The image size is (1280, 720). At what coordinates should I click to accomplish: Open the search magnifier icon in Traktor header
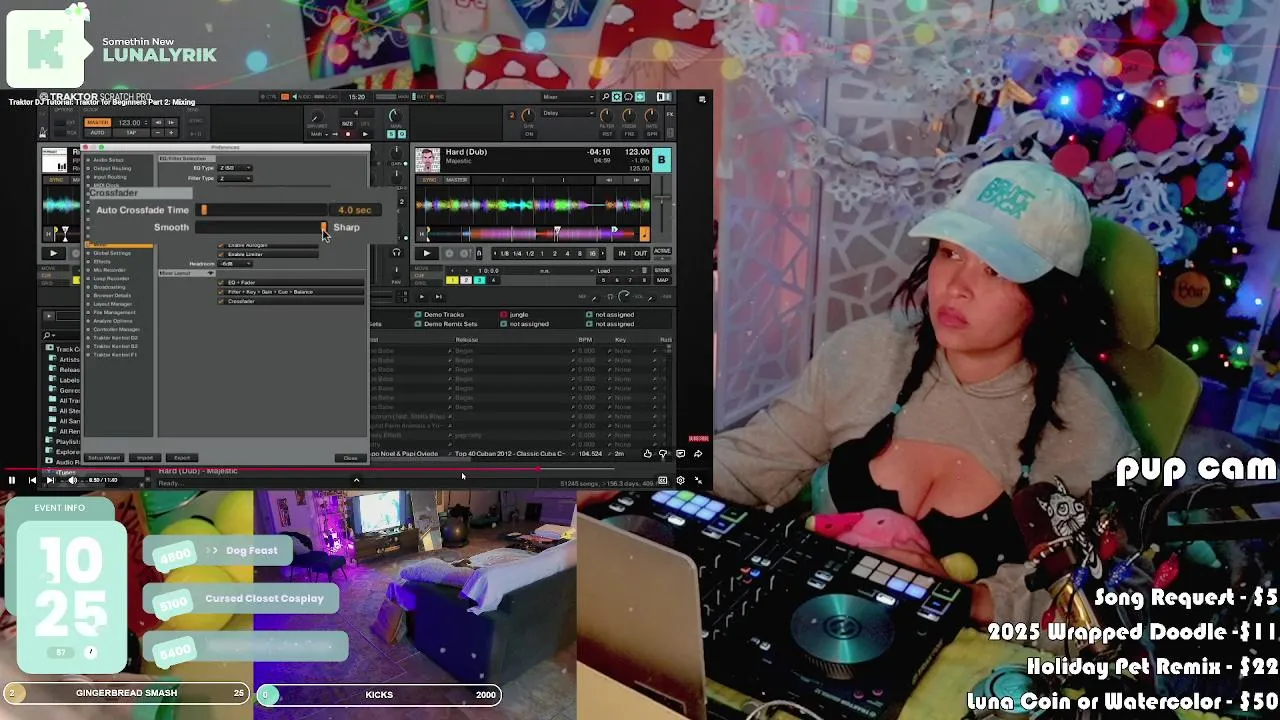tap(606, 97)
